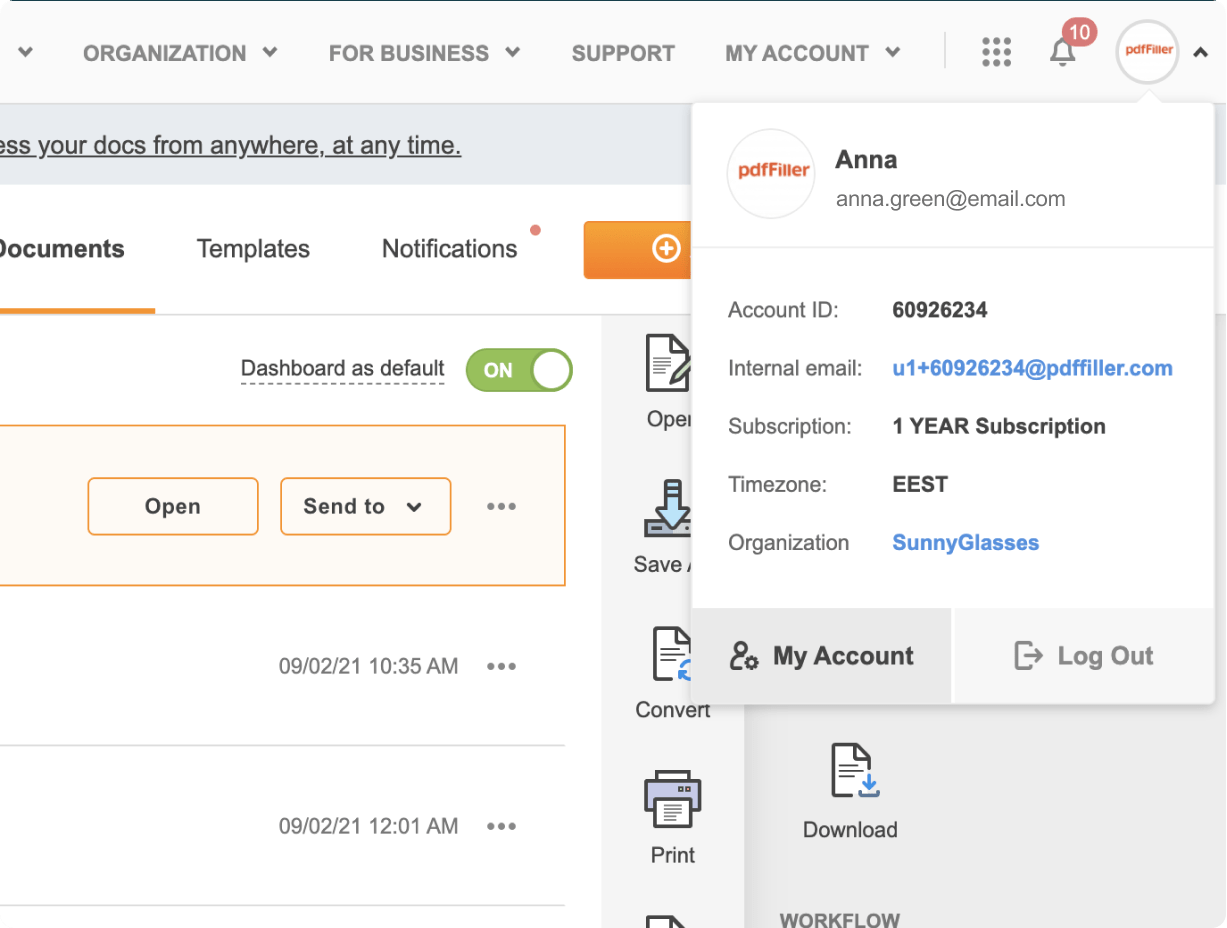Image resolution: width=1227 pixels, height=928 pixels.
Task: Open the MY ACCOUNT dropdown
Action: [x=812, y=52]
